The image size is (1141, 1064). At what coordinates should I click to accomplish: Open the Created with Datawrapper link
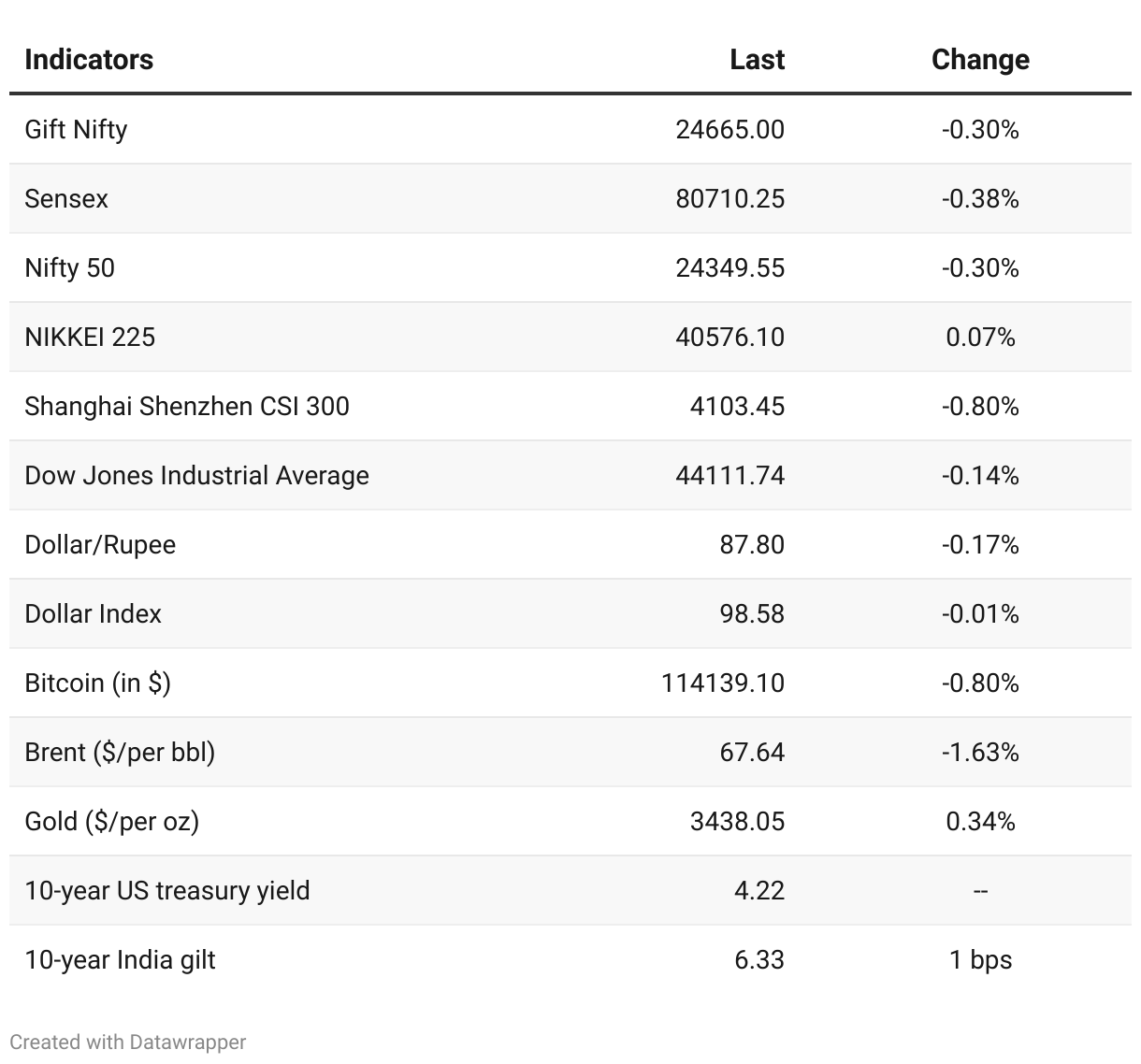click(127, 1042)
